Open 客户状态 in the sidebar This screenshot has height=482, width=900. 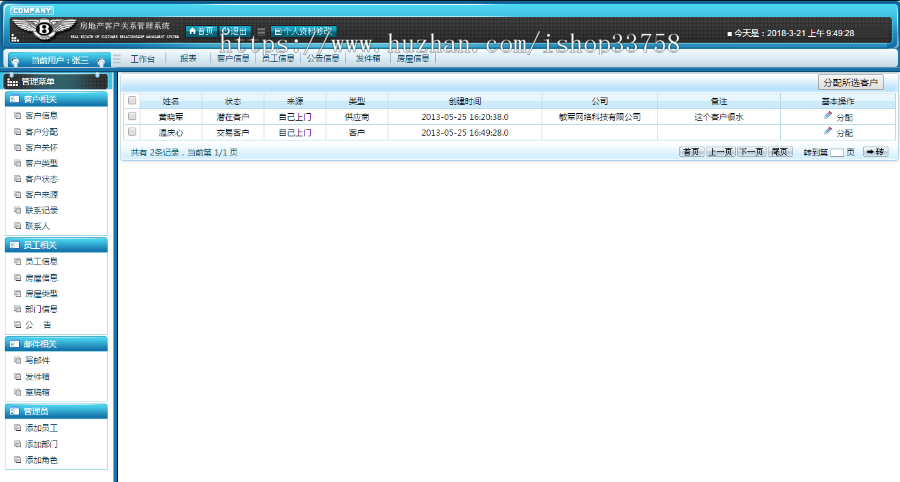click(41, 179)
